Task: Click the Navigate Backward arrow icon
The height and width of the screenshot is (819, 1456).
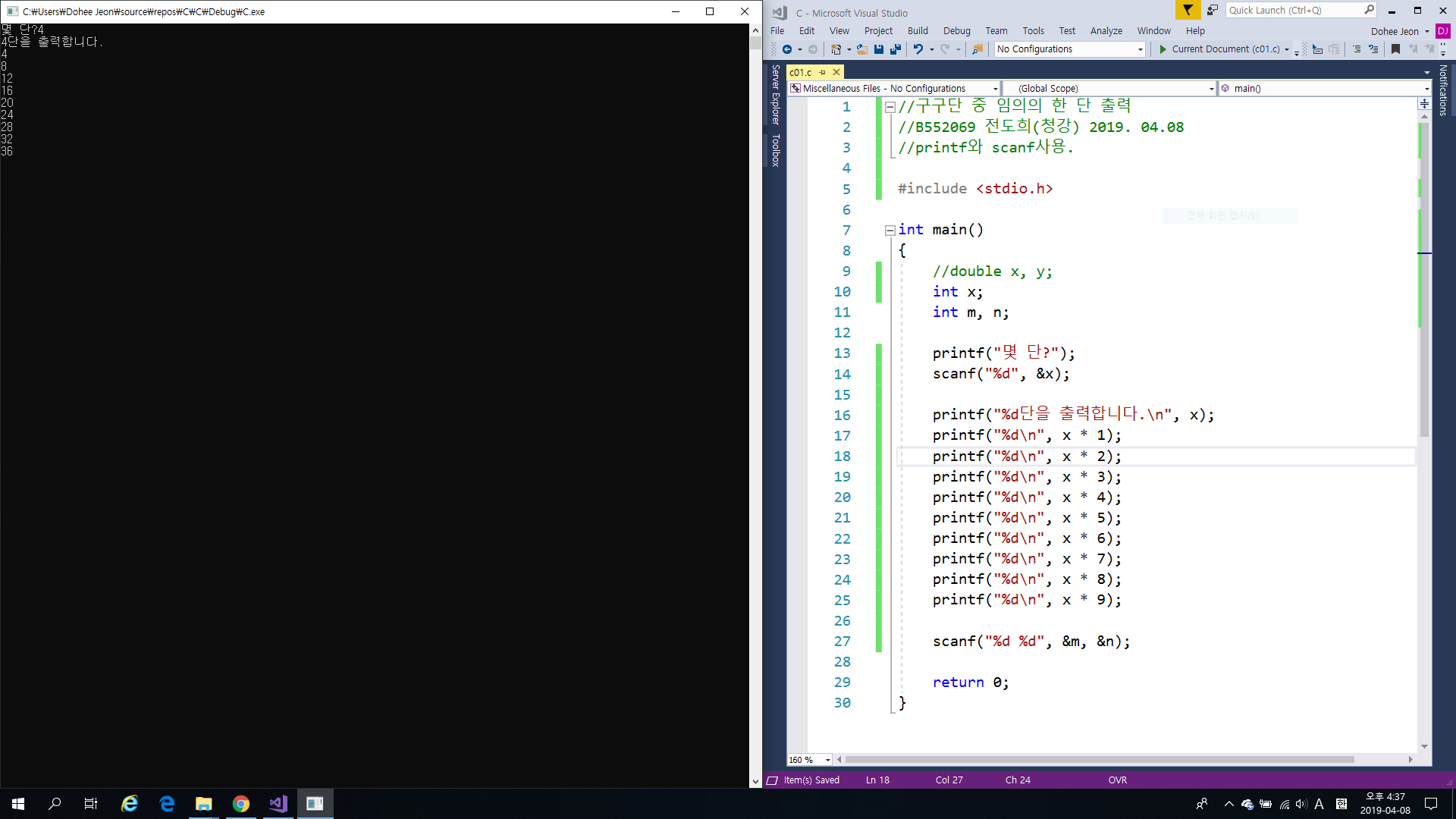Action: click(787, 49)
